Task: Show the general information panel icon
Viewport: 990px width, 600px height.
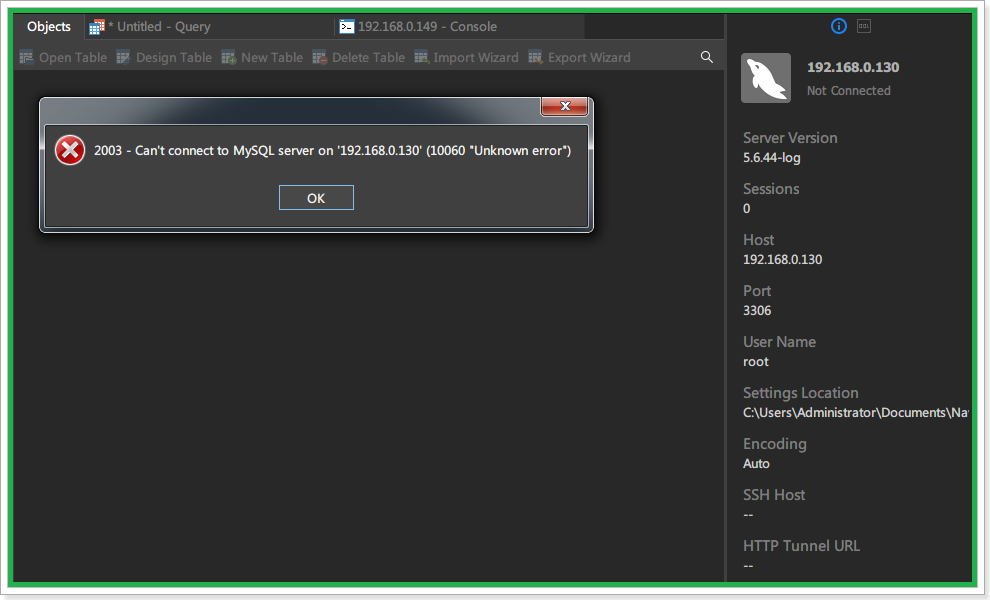Action: [x=838, y=26]
